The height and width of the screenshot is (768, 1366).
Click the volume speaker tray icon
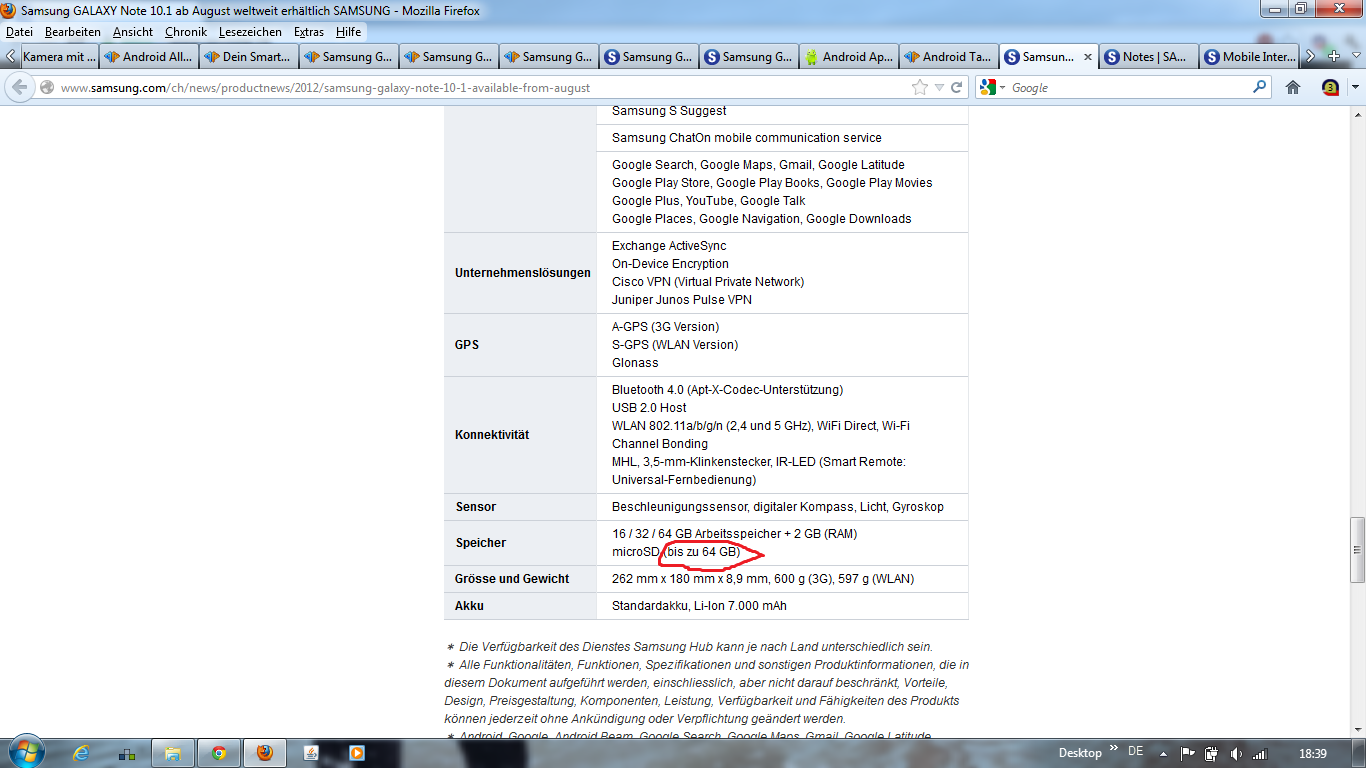pyautogui.click(x=1236, y=753)
